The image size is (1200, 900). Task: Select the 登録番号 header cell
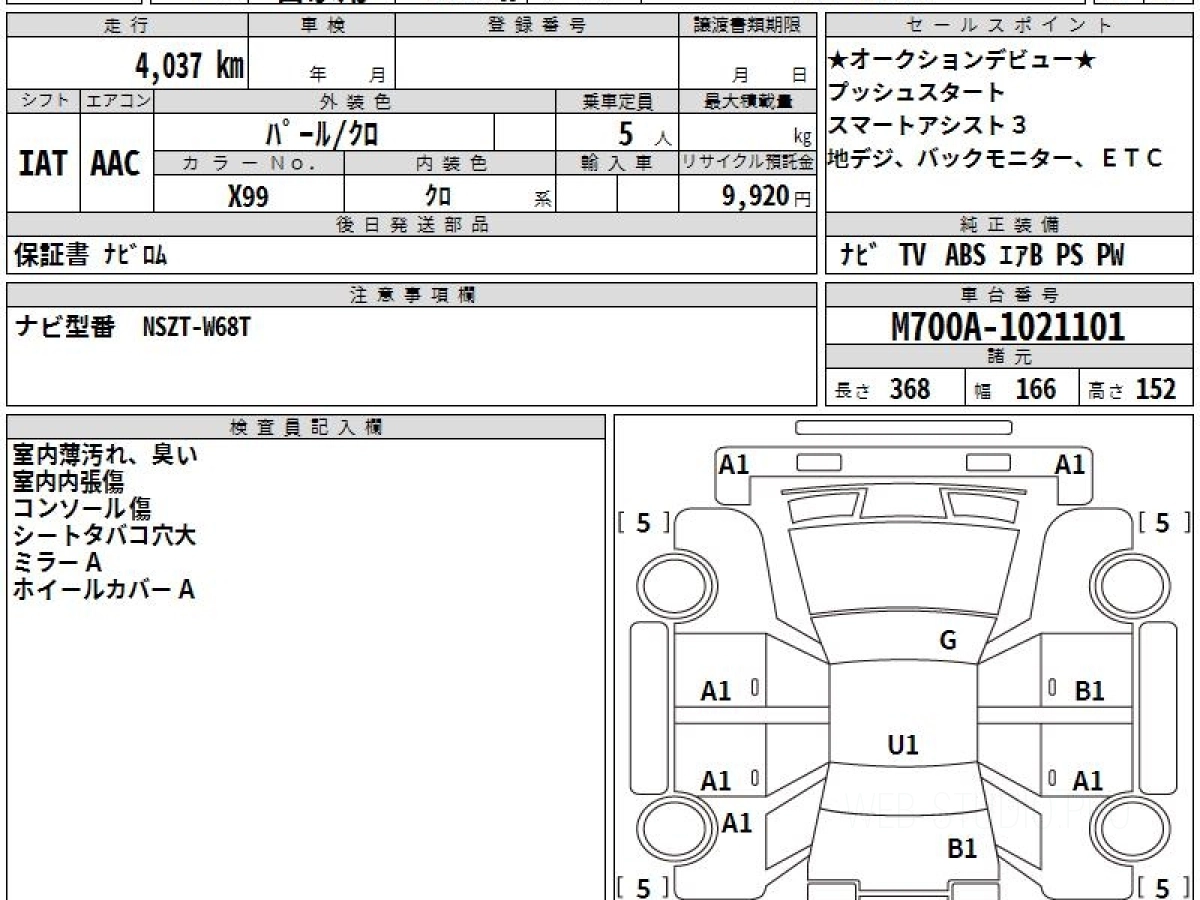point(537,26)
